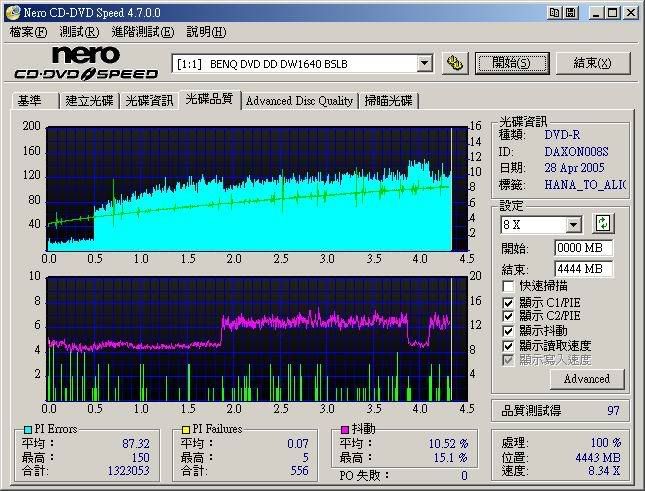Switch to the 光碟資訊 tab
The width and height of the screenshot is (645, 491).
149,101
